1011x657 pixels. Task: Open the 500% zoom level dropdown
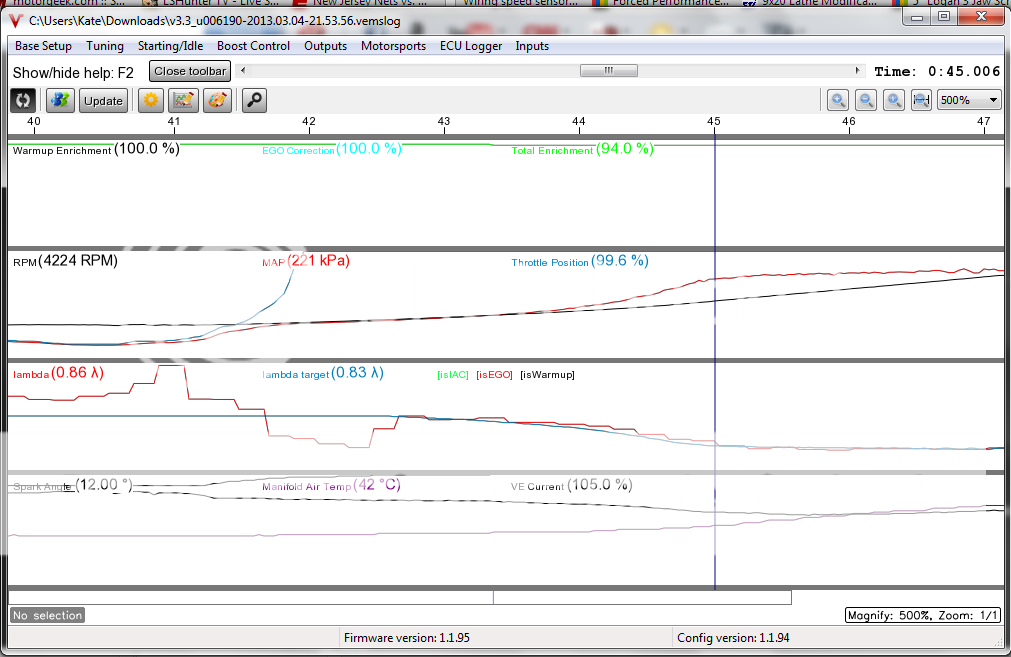(x=969, y=100)
